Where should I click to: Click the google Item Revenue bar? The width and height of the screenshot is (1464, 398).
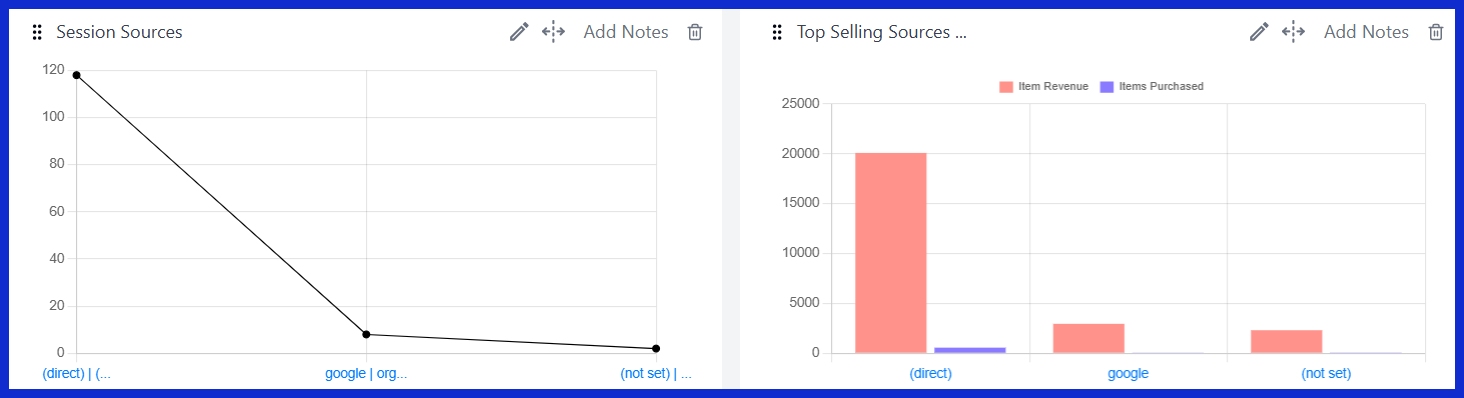[x=1089, y=338]
